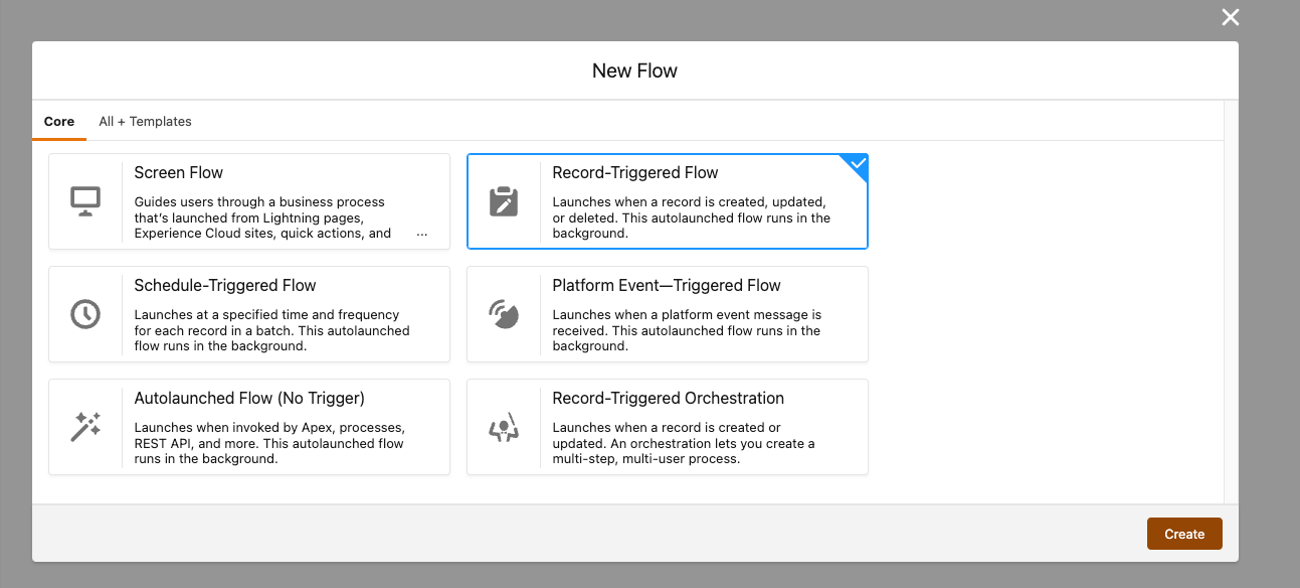Click the Autolaunched Flow magic wand icon
This screenshot has height=588, width=1300.
pyautogui.click(x=85, y=427)
